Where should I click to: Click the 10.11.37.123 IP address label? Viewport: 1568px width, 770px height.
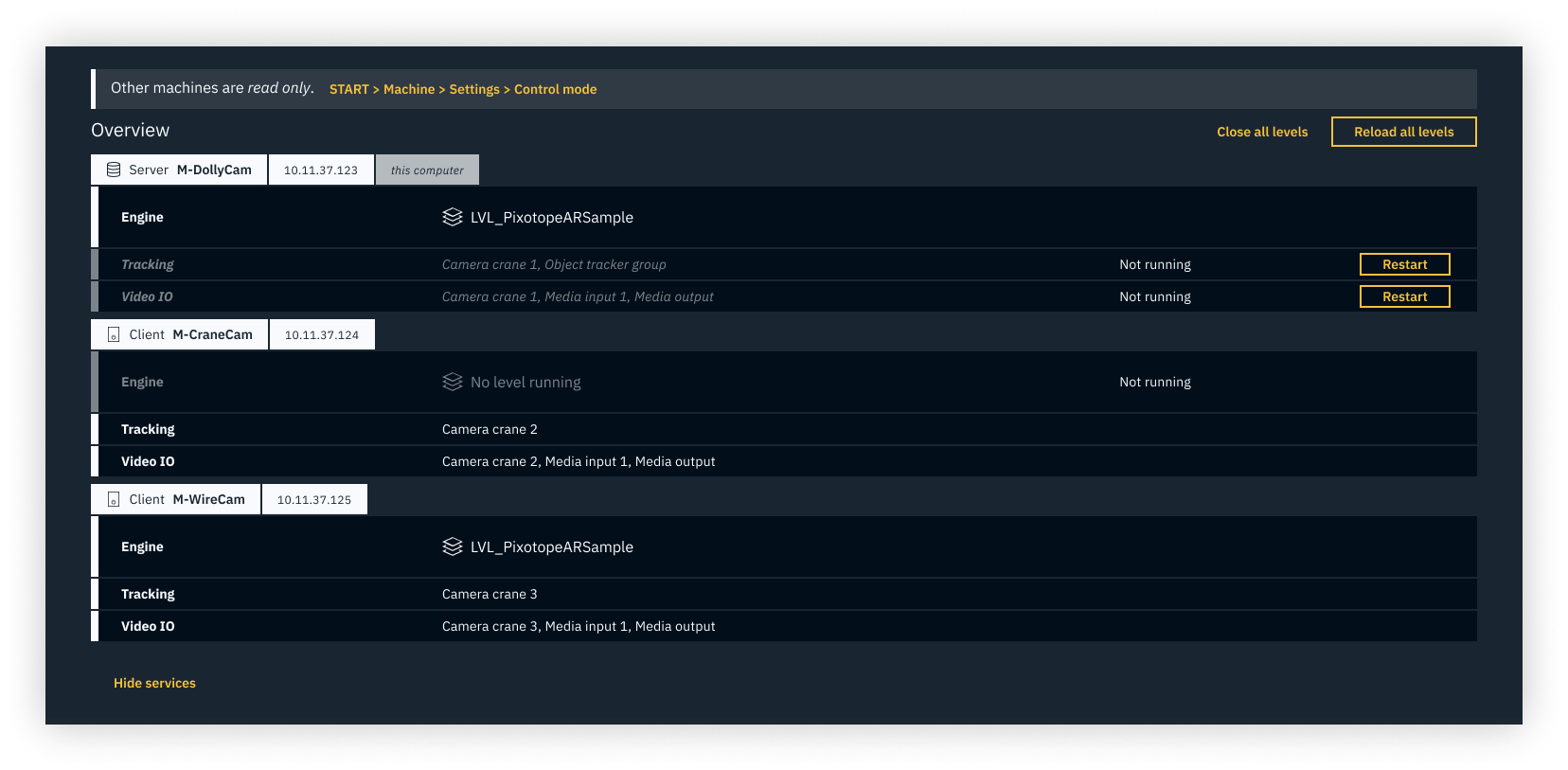click(321, 170)
